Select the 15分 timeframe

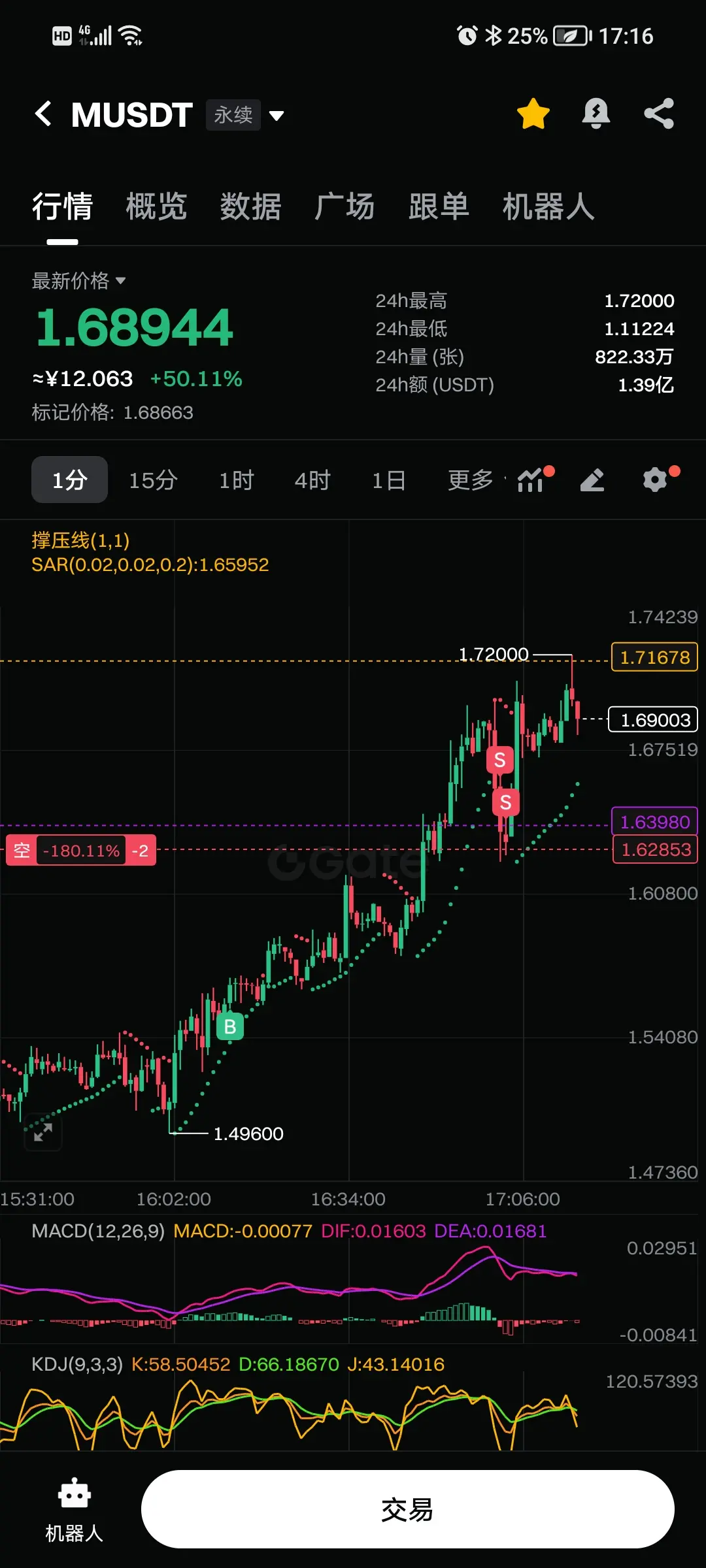tap(153, 480)
